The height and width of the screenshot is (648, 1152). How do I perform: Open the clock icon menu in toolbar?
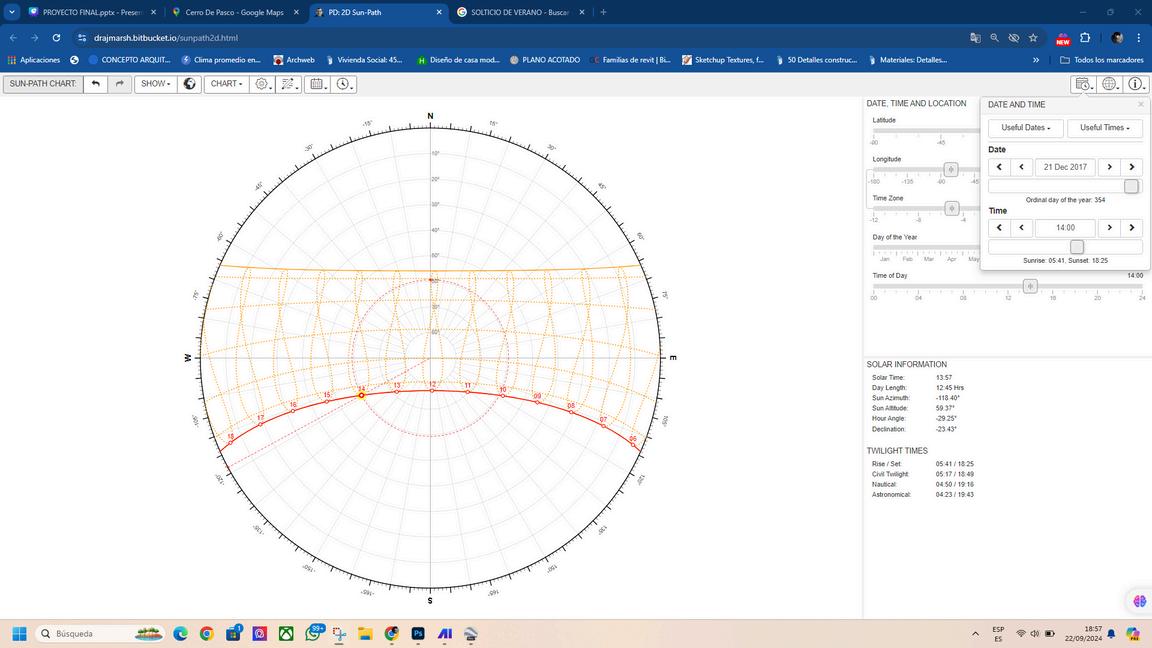[343, 84]
